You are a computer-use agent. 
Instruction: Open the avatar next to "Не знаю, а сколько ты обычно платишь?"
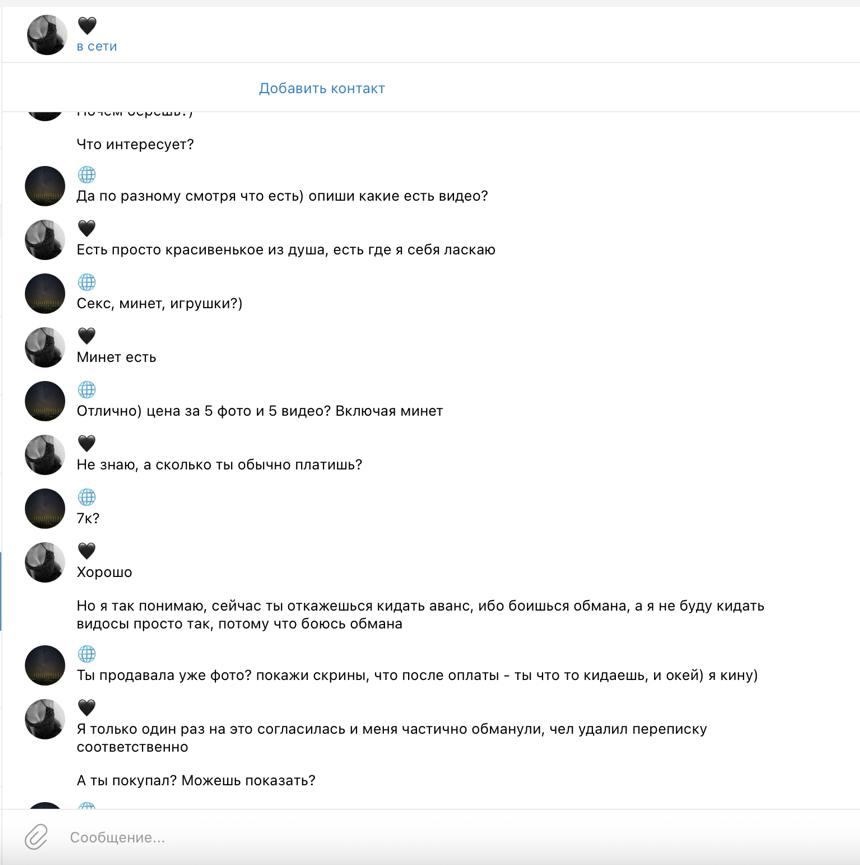[45, 455]
